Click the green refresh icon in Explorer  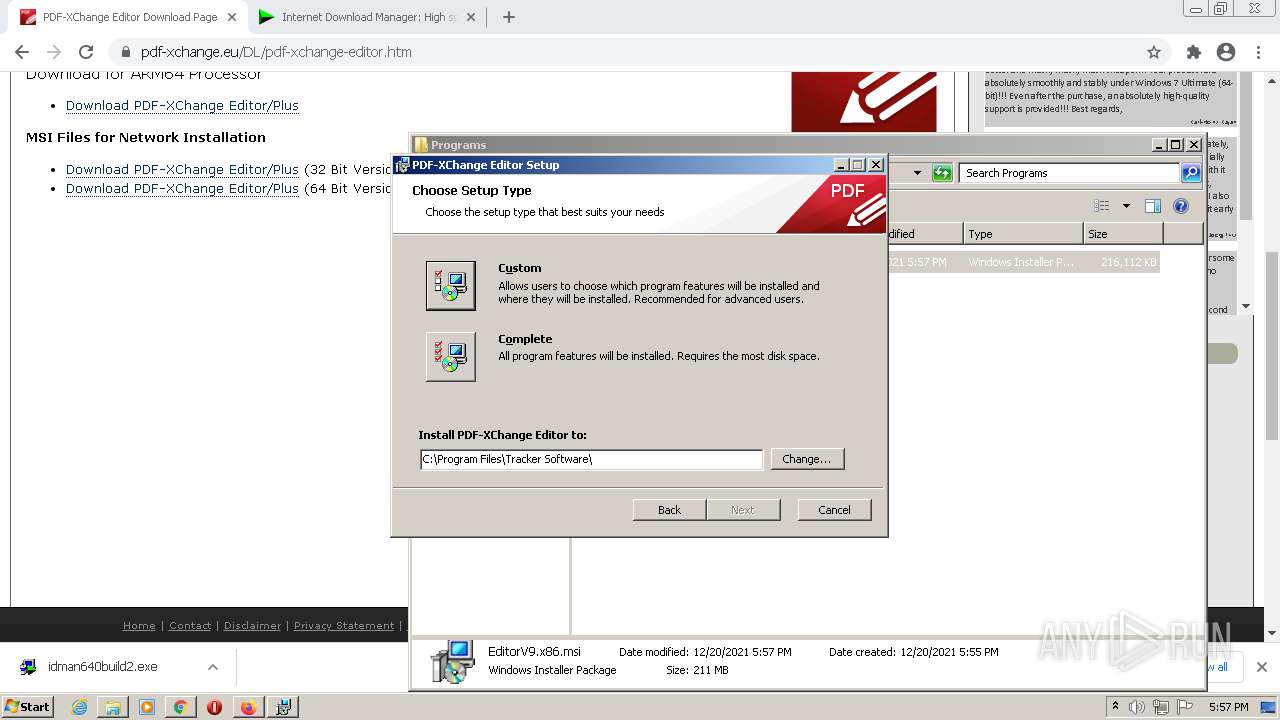tap(942, 173)
